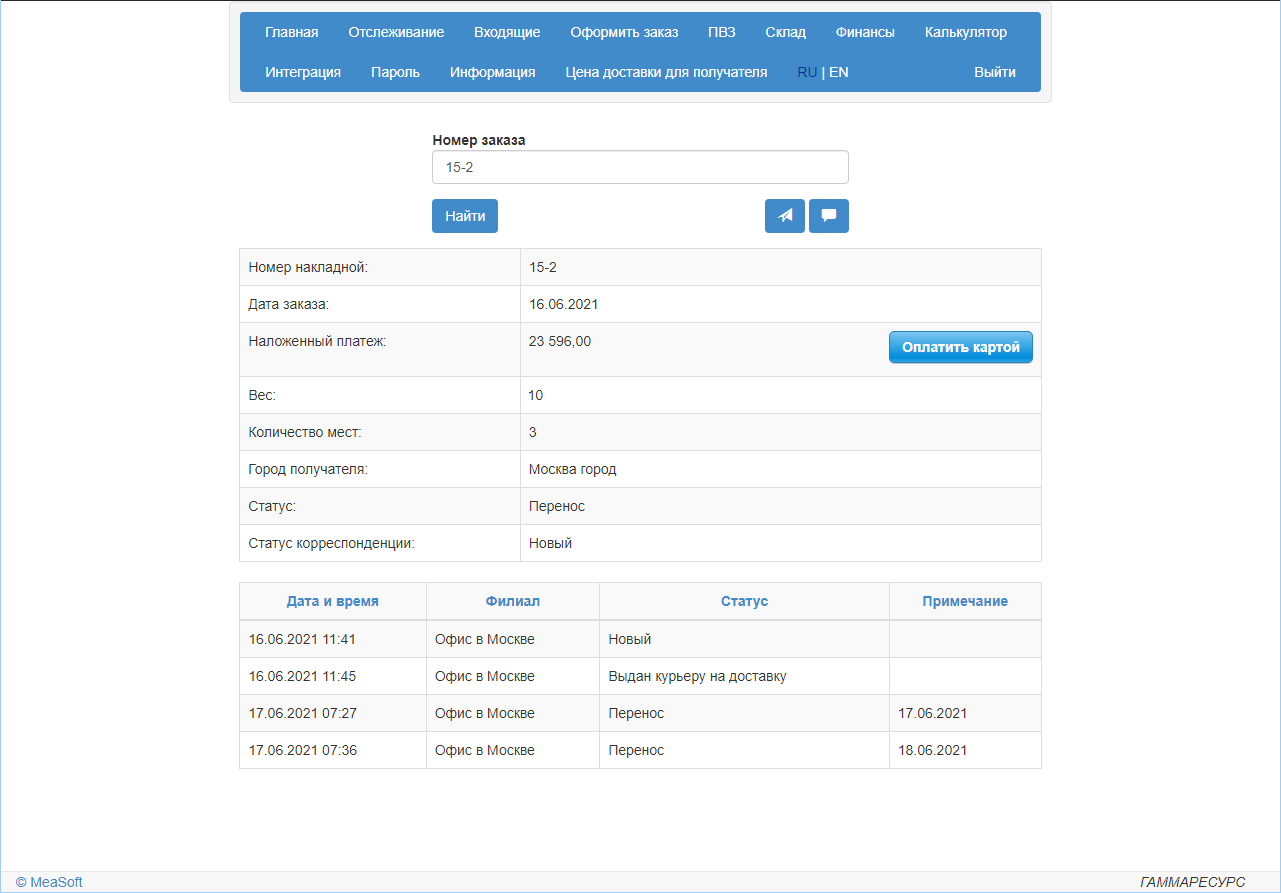The height and width of the screenshot is (893, 1281).
Task: Click Выйти to log out
Action: (994, 71)
